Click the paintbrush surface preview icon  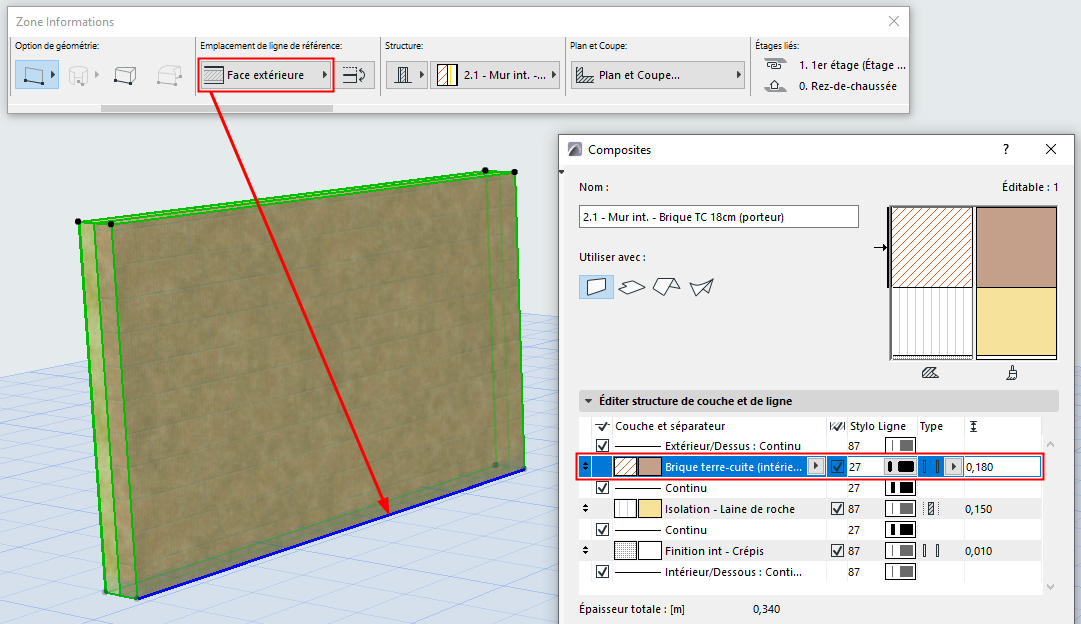1013,373
